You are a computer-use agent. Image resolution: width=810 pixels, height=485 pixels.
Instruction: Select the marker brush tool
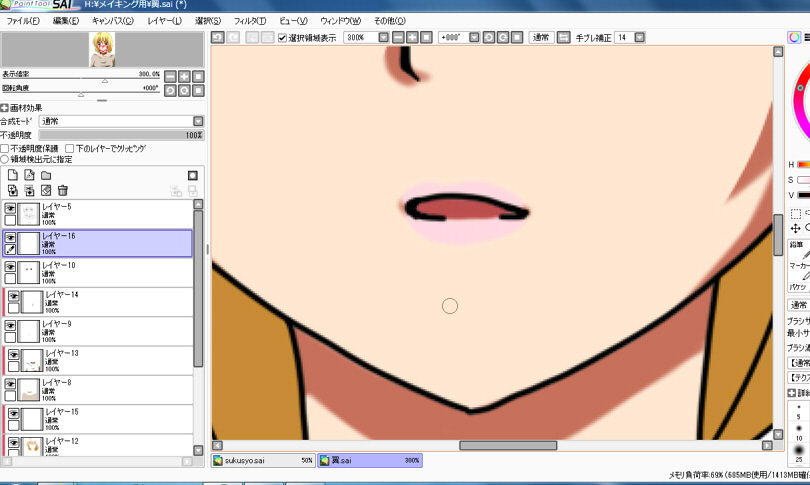(799, 271)
